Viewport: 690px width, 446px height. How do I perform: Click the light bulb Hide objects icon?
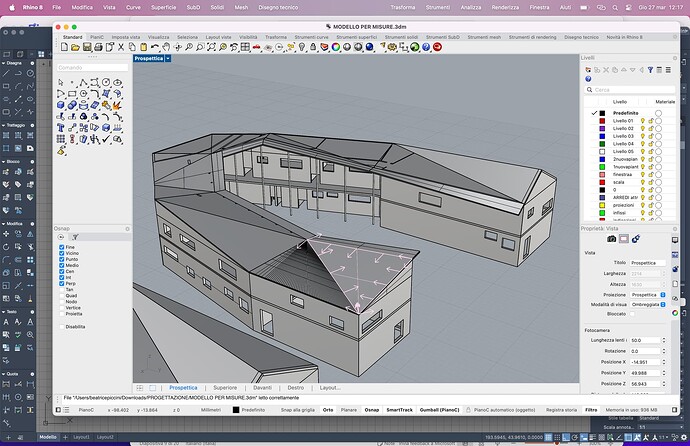302,47
